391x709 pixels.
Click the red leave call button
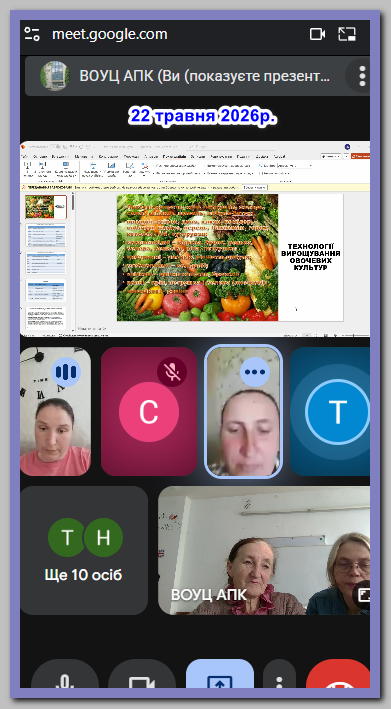(338, 674)
